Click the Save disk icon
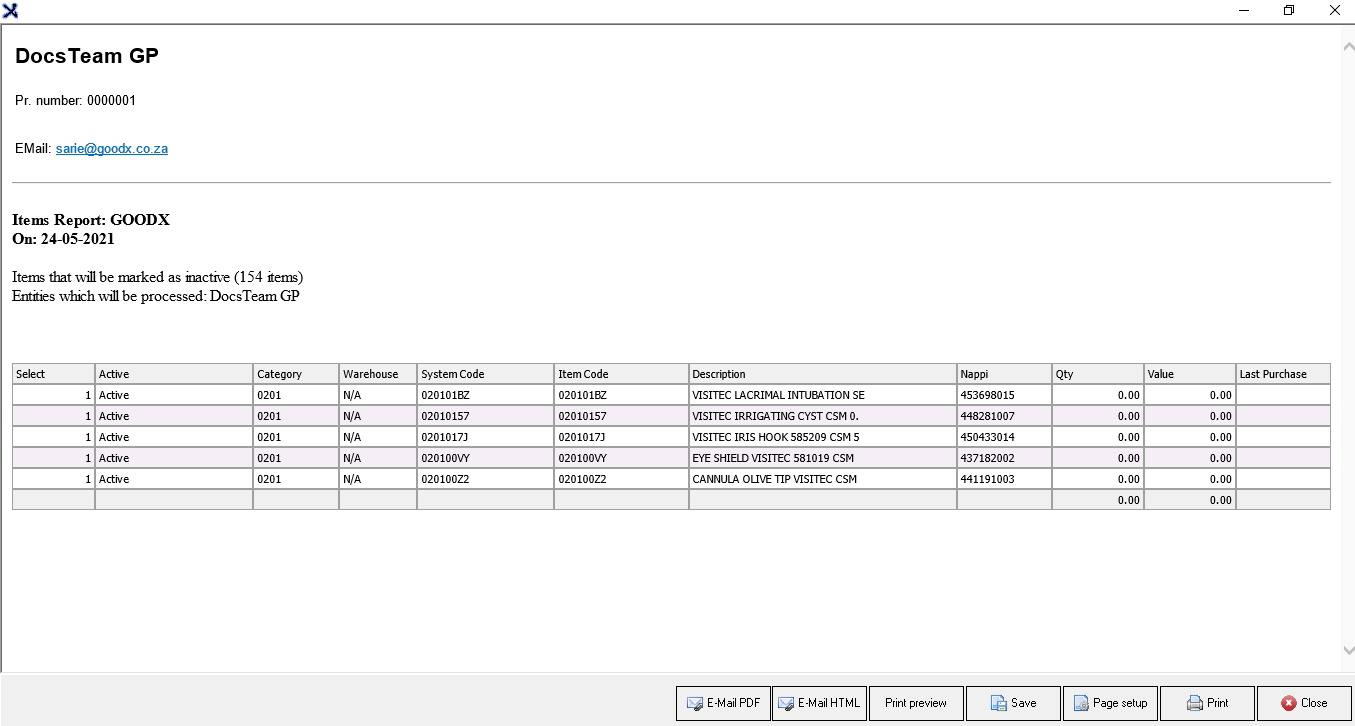1355x726 pixels. 998,703
